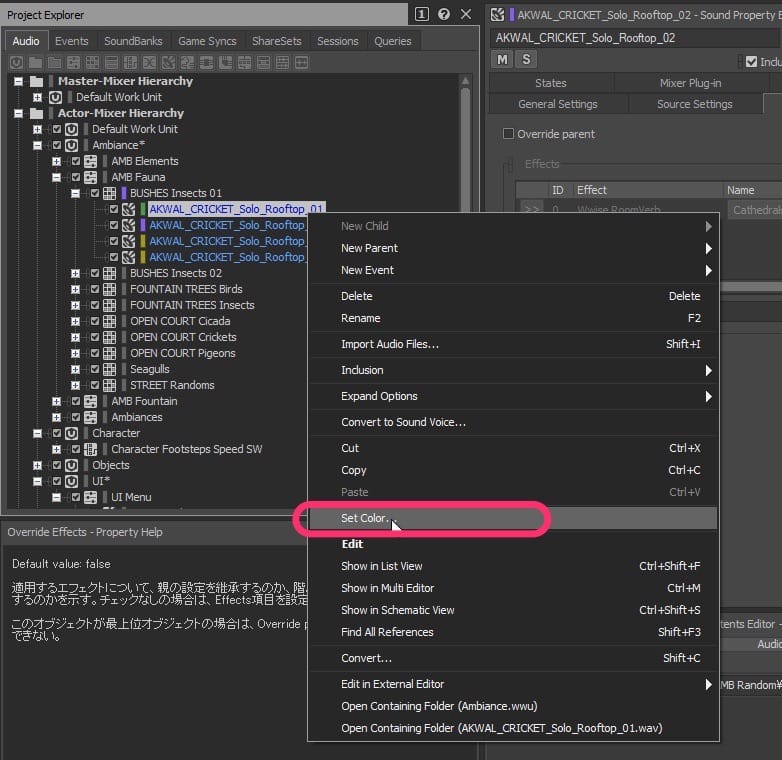Viewport: 782px width, 760px height.
Task: Click the Project Explorer scroll-up arrow
Action: [x=465, y=81]
